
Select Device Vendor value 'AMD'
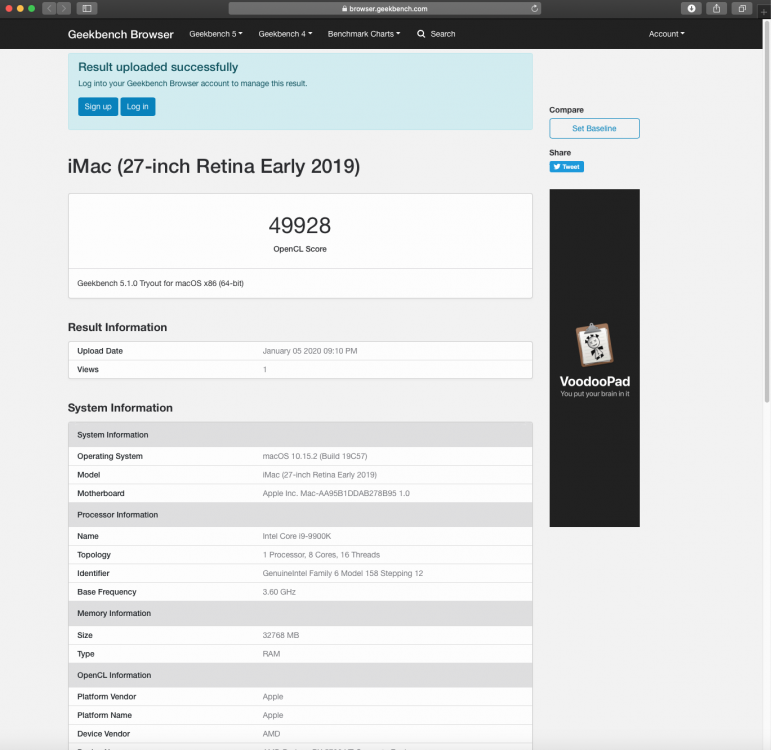(271, 734)
